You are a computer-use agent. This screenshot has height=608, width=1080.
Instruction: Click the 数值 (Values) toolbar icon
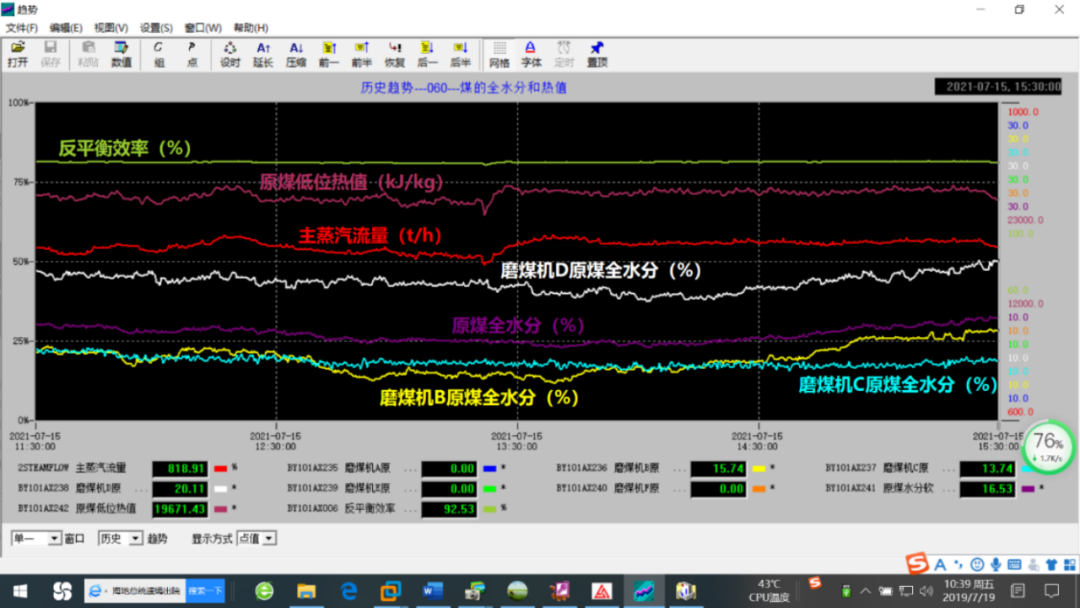121,54
